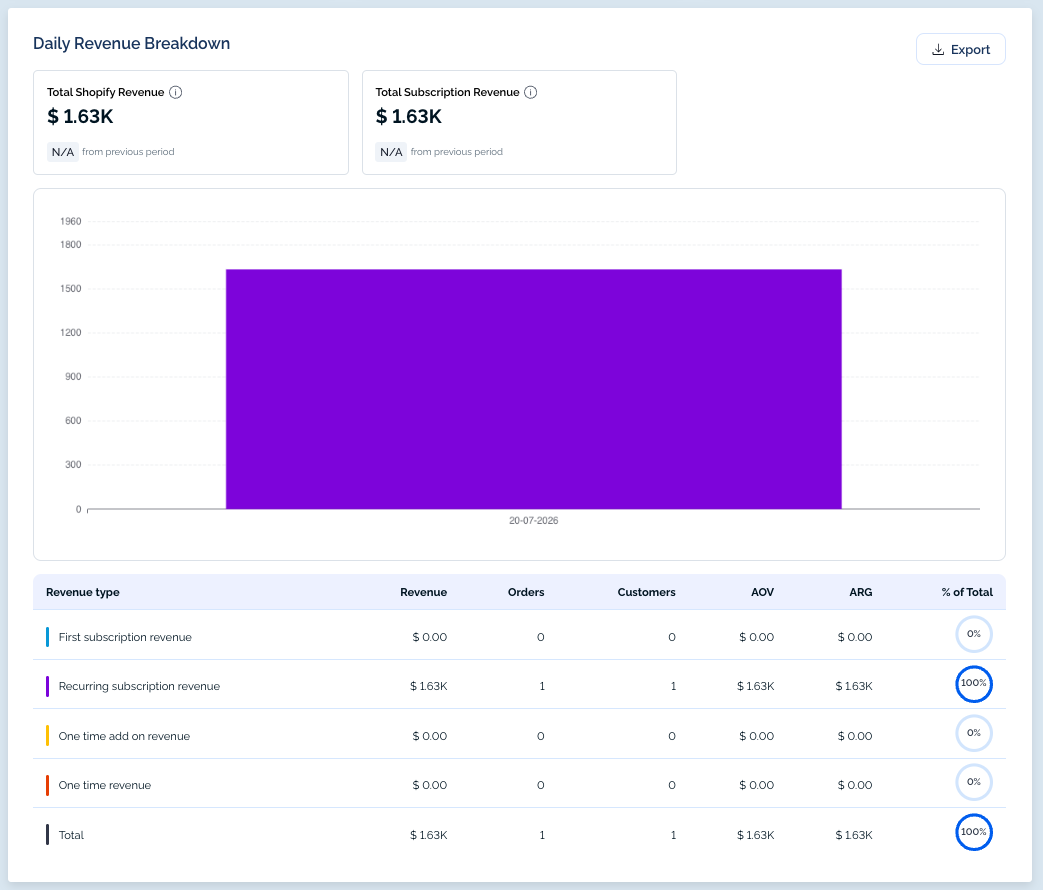Click the 0% ring in One time add on row
This screenshot has height=890, width=1043.
[974, 733]
